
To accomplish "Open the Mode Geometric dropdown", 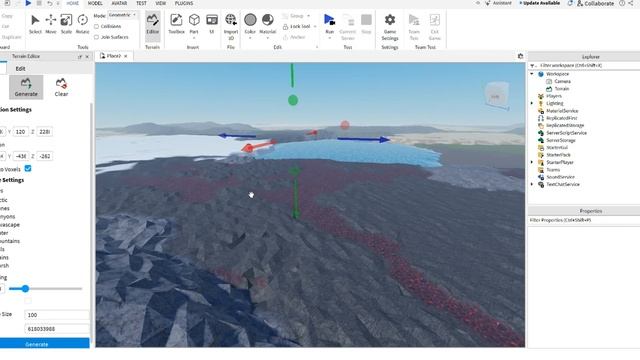I will pyautogui.click(x=122, y=15).
